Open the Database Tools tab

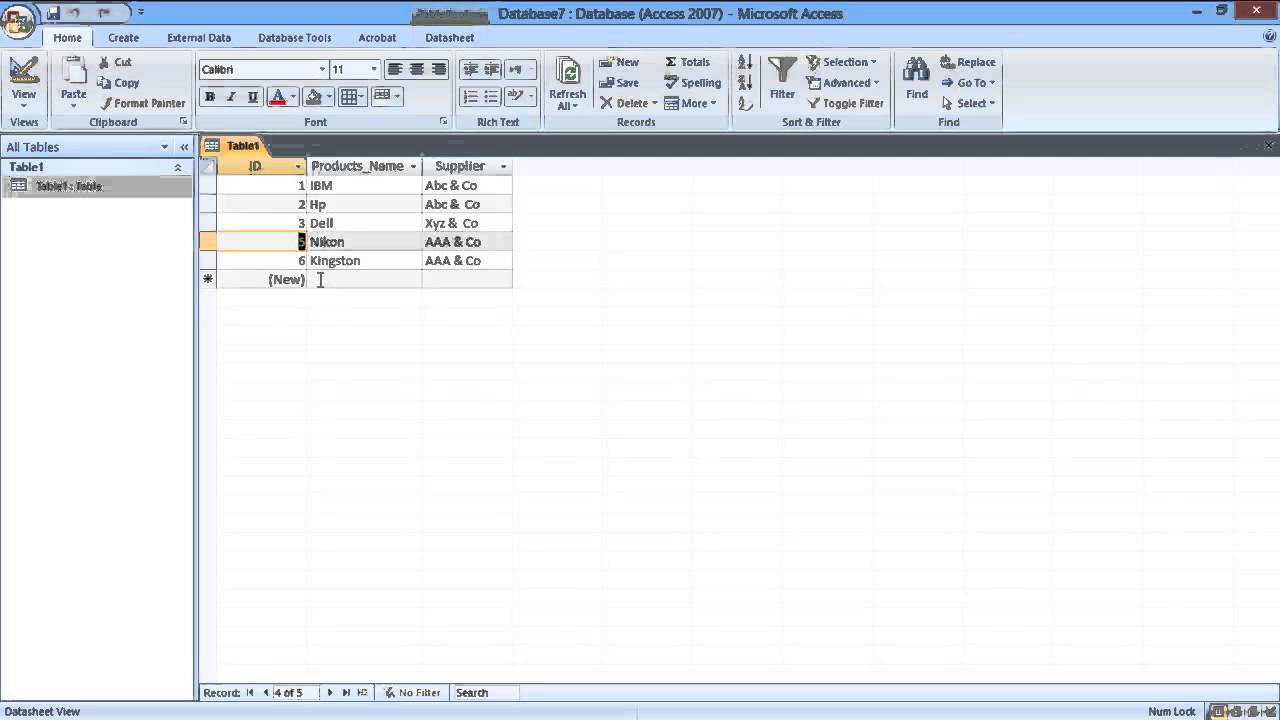pos(295,38)
